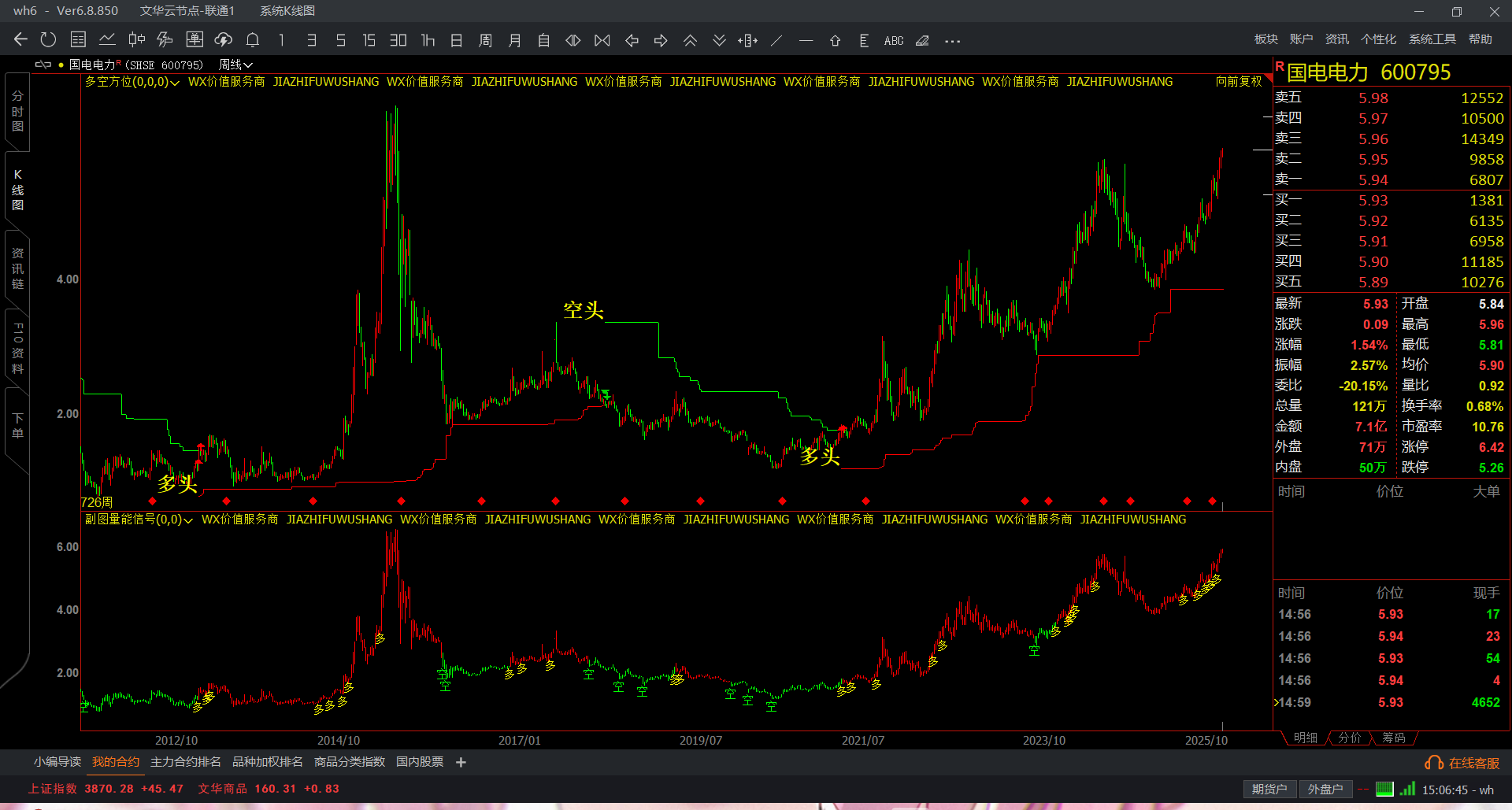This screenshot has height=810, width=1512.
Task: Contact 在线客服 online support
Action: click(x=1462, y=763)
